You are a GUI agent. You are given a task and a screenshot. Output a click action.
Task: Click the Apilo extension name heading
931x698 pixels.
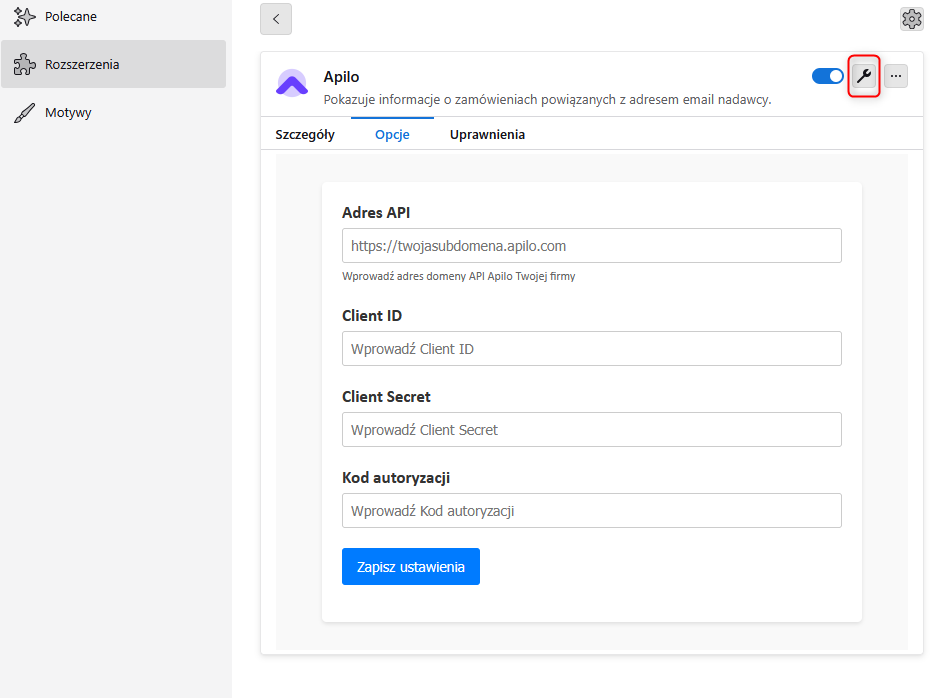(341, 77)
